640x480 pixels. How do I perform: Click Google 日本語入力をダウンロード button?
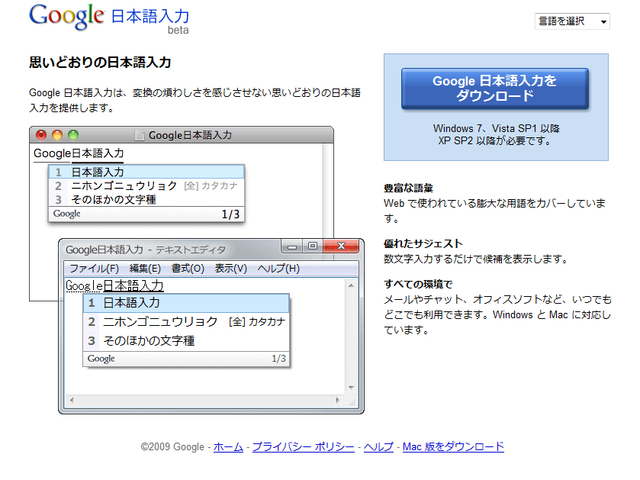[495, 88]
